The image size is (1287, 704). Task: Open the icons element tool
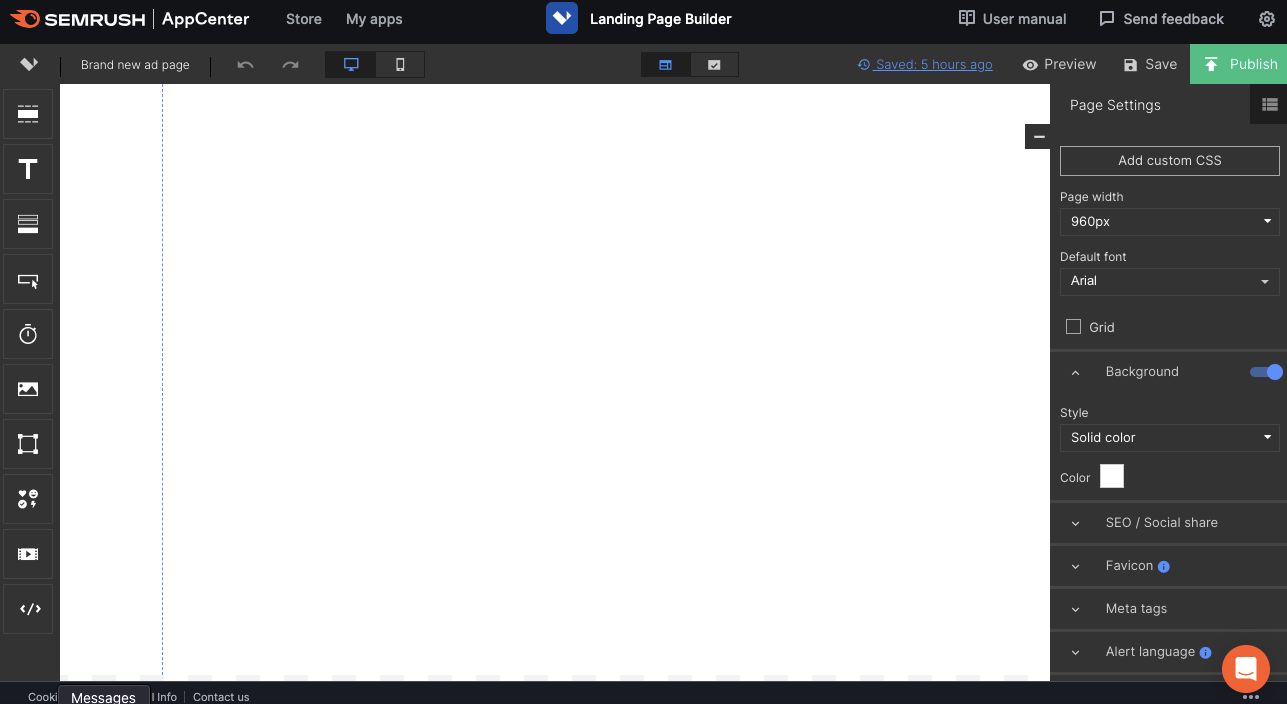(28, 499)
